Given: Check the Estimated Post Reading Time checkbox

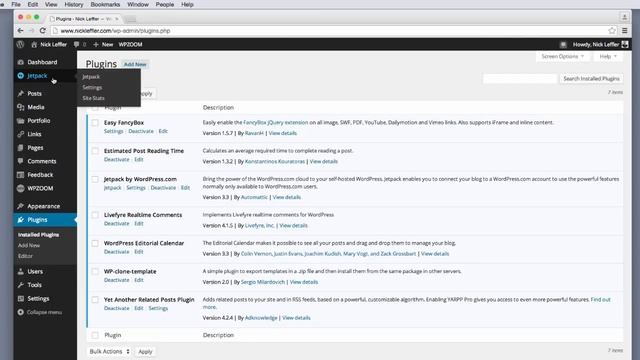Looking at the screenshot, I should [x=95, y=151].
